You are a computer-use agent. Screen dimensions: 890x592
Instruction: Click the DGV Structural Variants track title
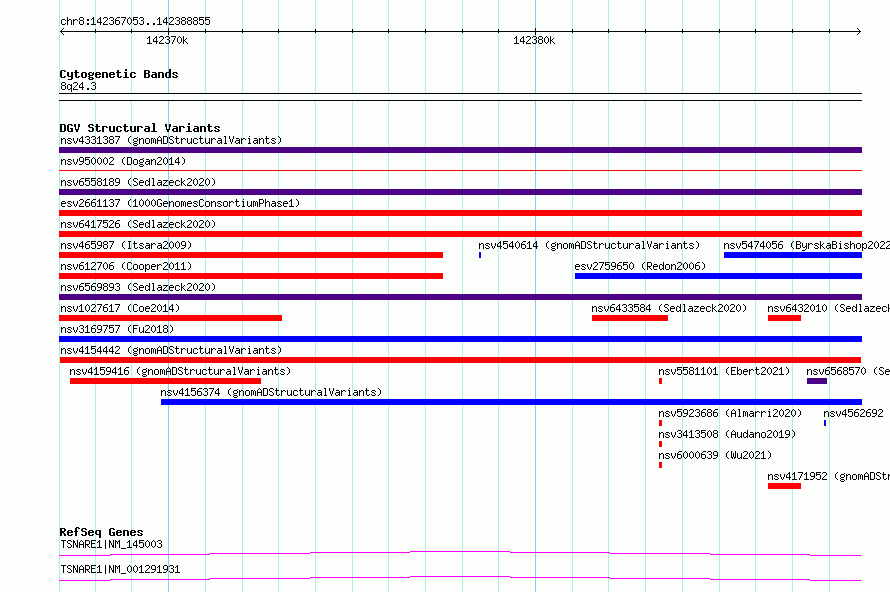click(x=140, y=128)
